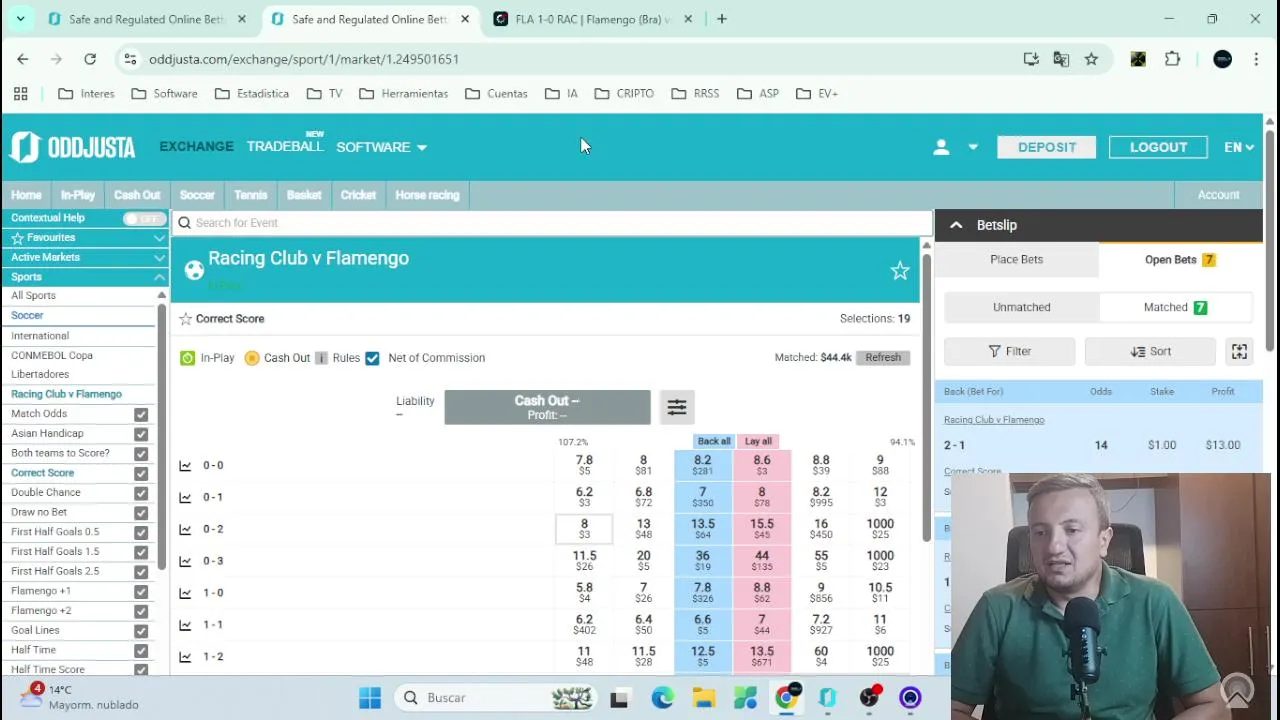Open the EN language dropdown

[1238, 147]
